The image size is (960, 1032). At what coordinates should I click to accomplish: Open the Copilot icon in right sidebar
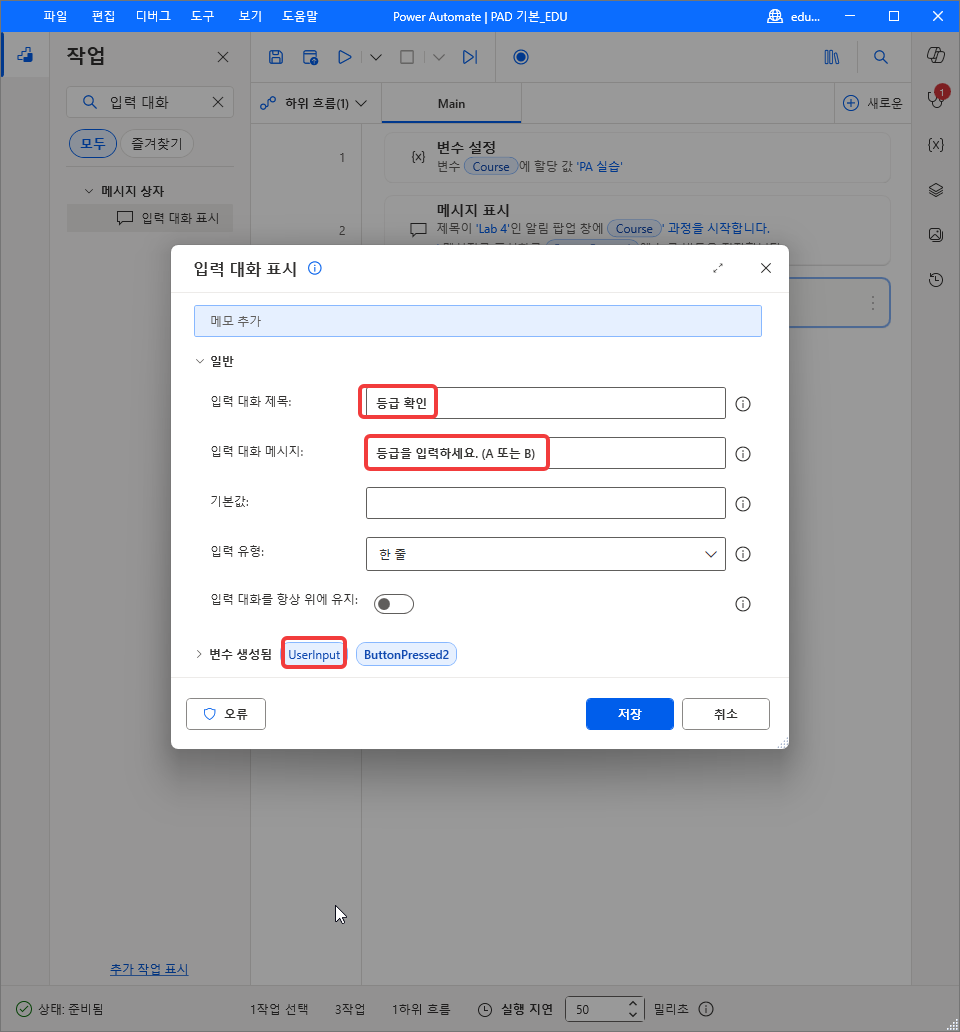tap(936, 55)
